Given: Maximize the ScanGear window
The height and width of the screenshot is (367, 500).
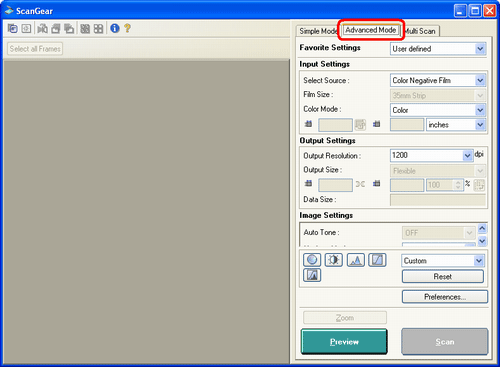Looking at the screenshot, I should tap(475, 11).
